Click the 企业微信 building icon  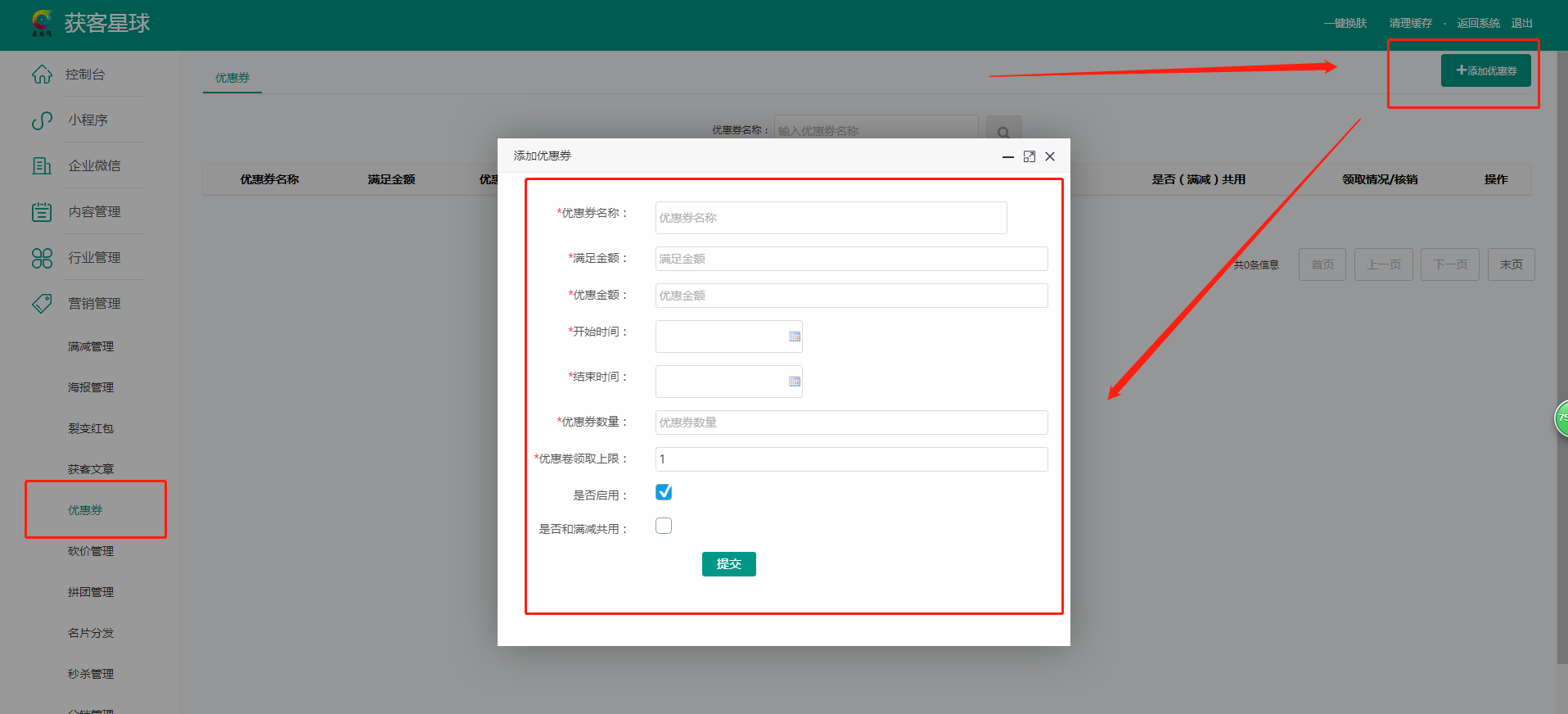[42, 166]
